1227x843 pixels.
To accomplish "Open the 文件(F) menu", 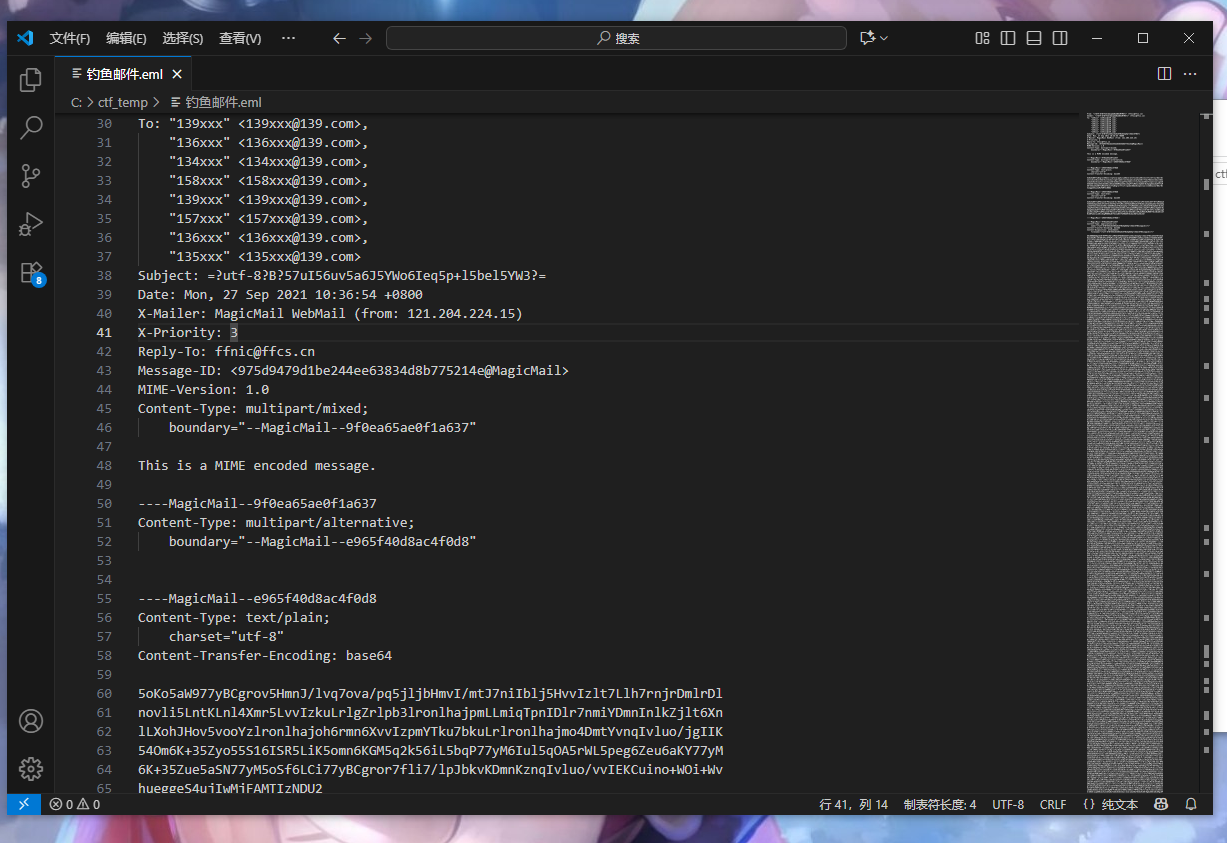I will pos(70,38).
